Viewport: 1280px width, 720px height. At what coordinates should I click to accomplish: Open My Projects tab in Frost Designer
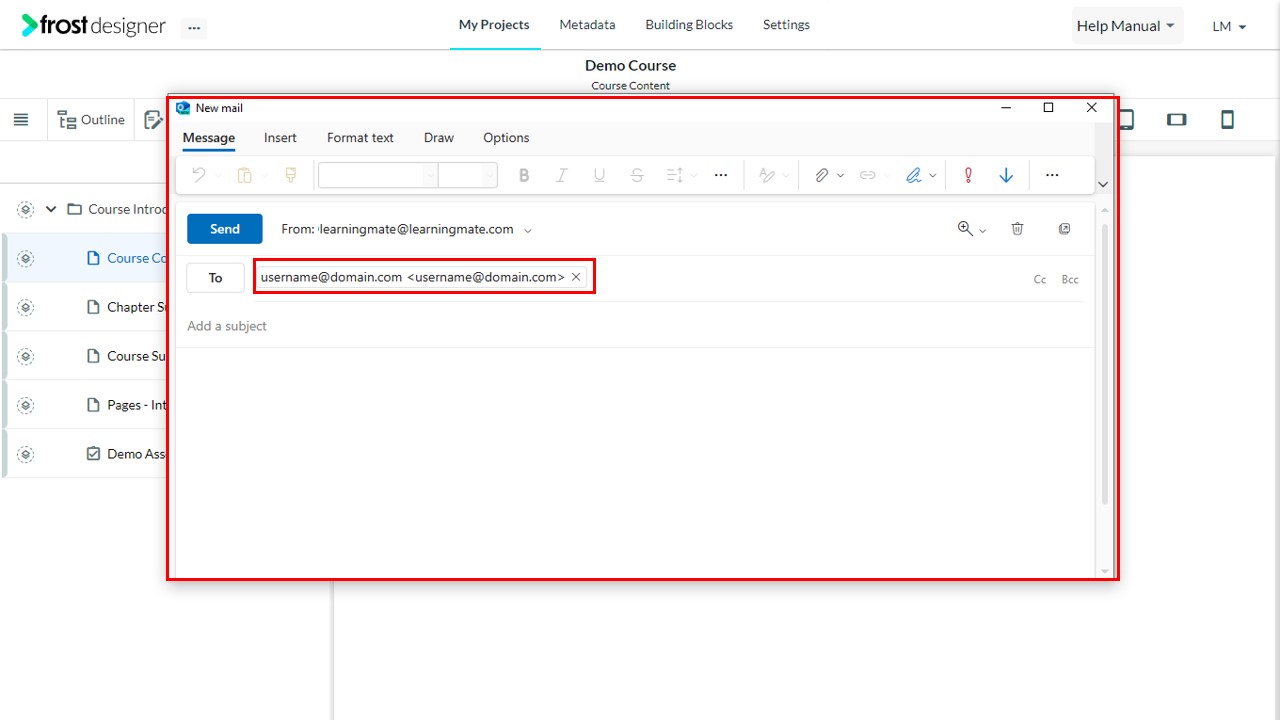click(494, 25)
